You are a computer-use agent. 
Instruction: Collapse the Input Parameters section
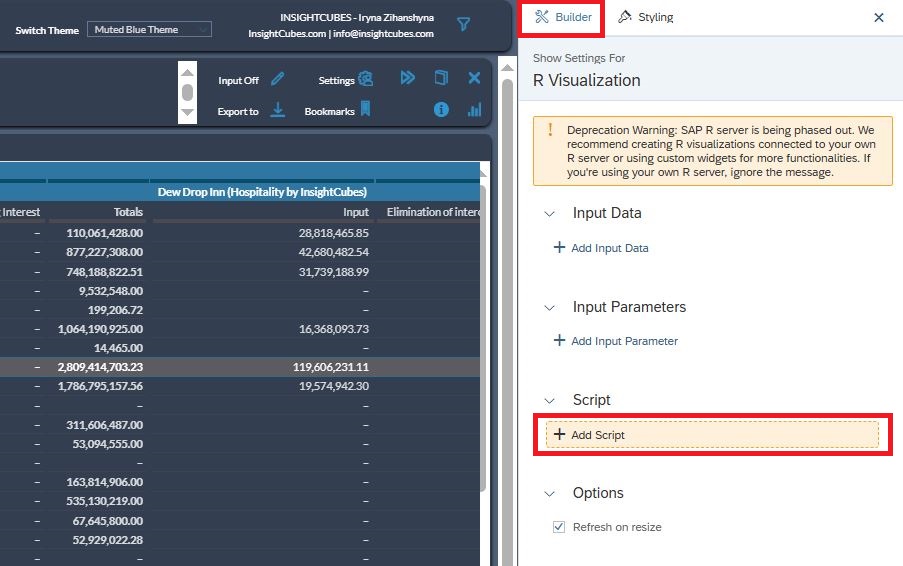tap(549, 307)
